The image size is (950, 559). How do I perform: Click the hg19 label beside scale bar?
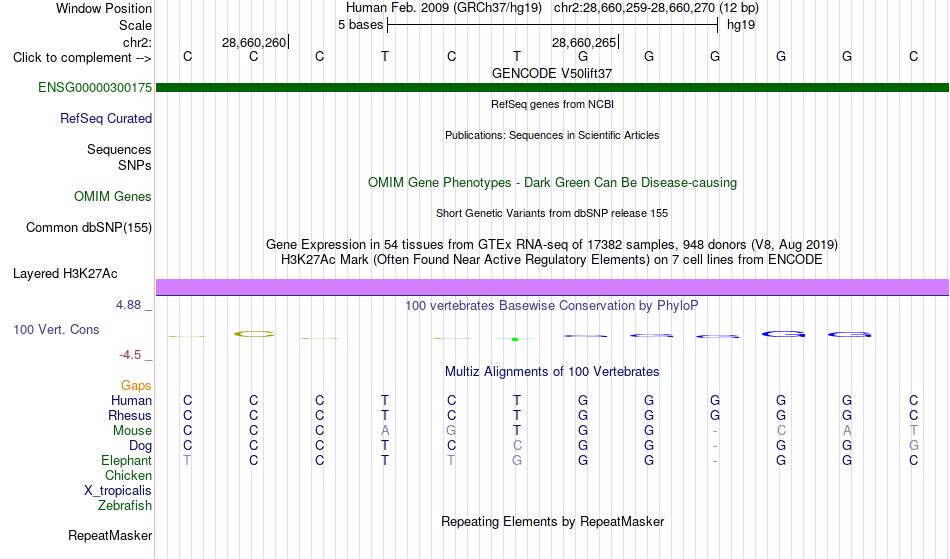(x=741, y=25)
